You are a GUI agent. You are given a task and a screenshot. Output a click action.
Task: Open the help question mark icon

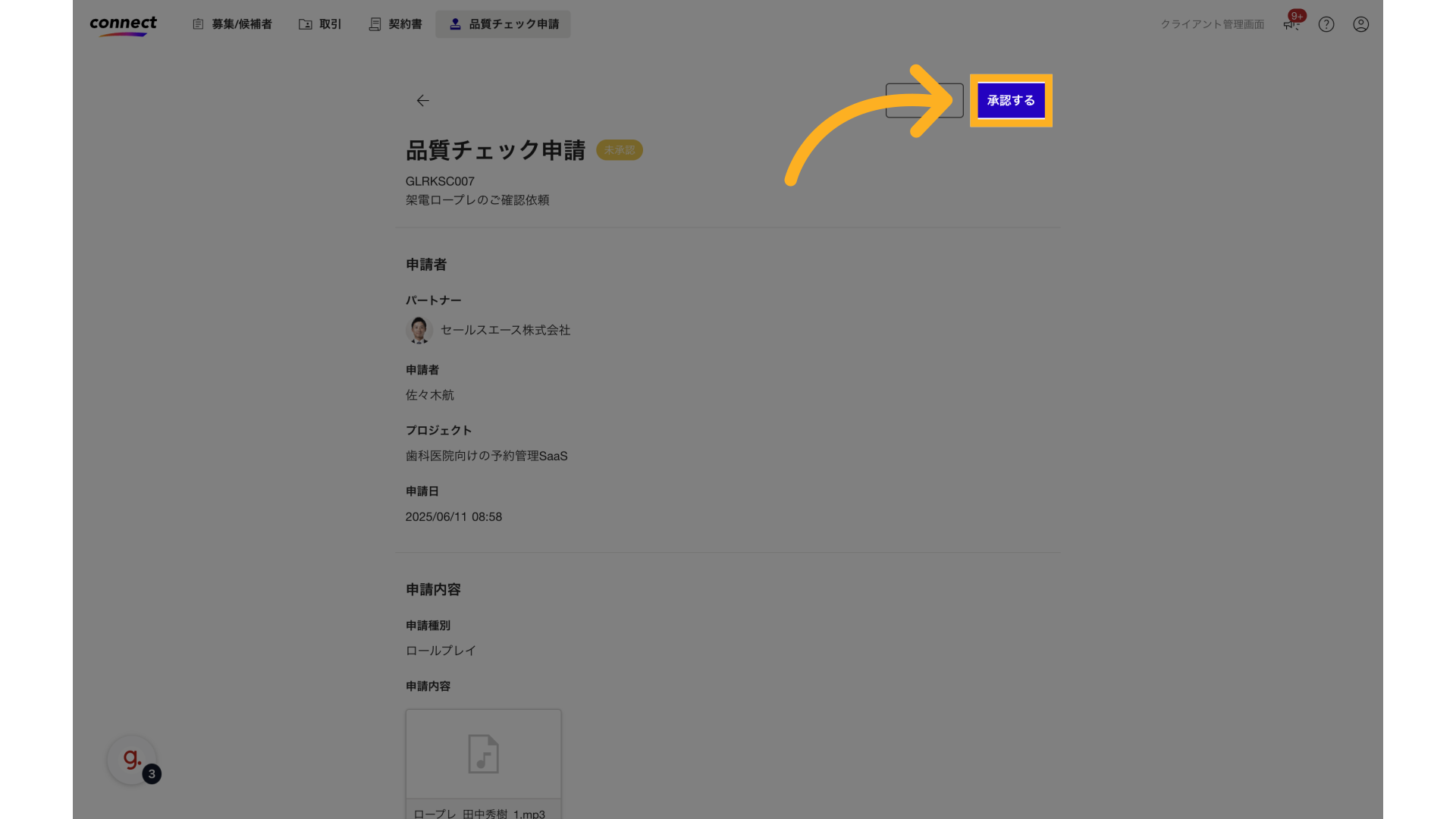click(x=1326, y=24)
